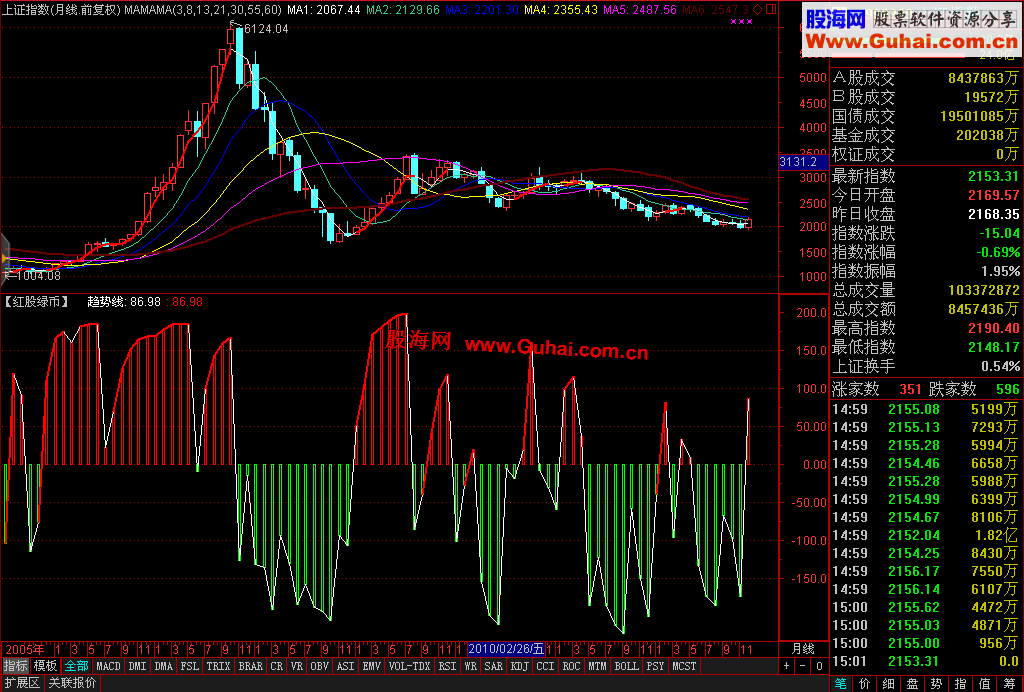The width and height of the screenshot is (1024, 692).
Task: Open the 关联报价 related quotes button
Action: [x=72, y=684]
